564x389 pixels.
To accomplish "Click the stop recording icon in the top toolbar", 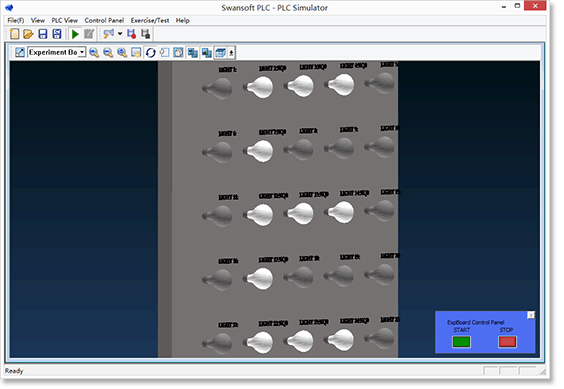I will 146,34.
